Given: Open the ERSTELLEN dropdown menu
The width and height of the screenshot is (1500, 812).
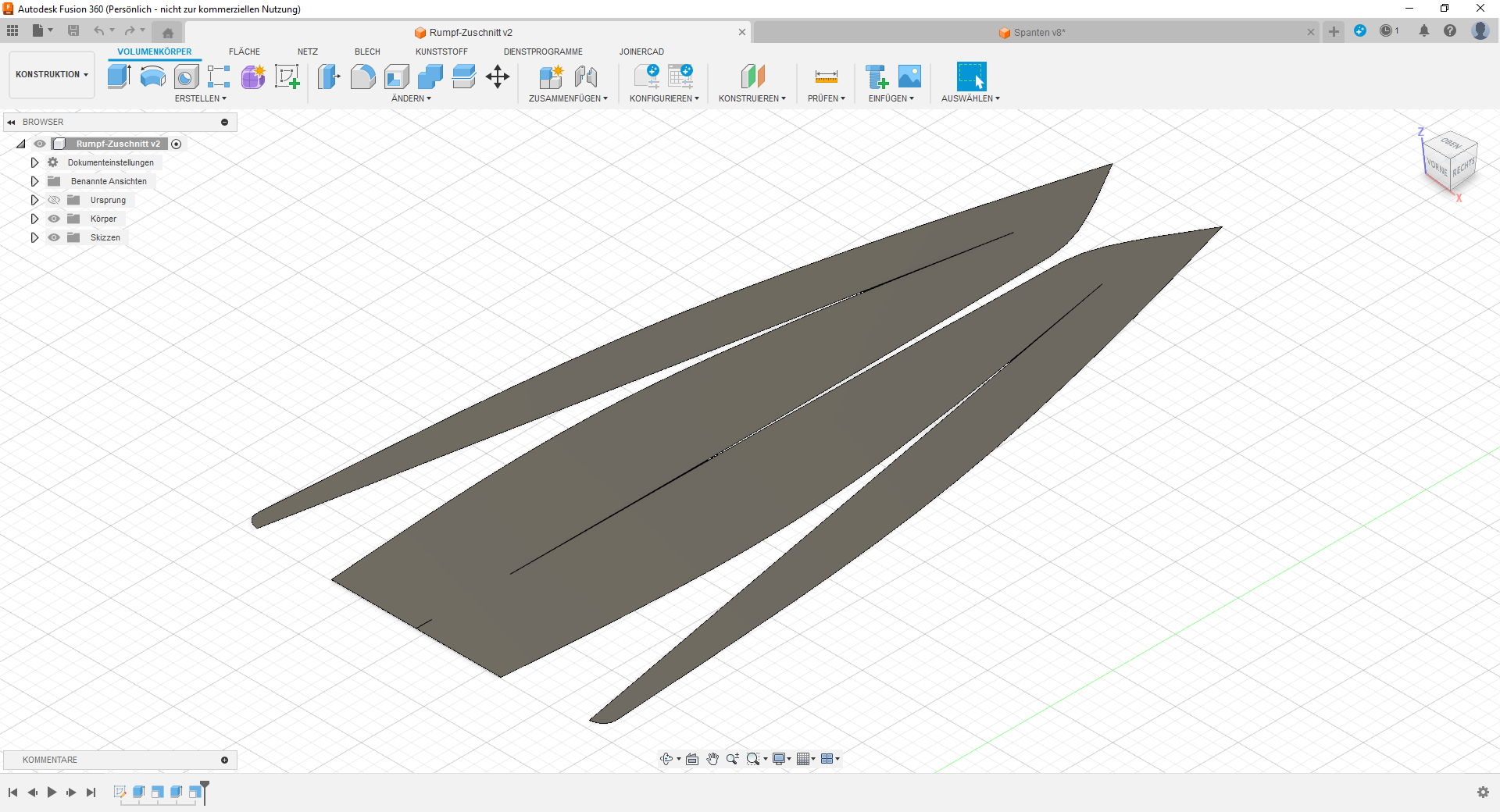Looking at the screenshot, I should (201, 98).
